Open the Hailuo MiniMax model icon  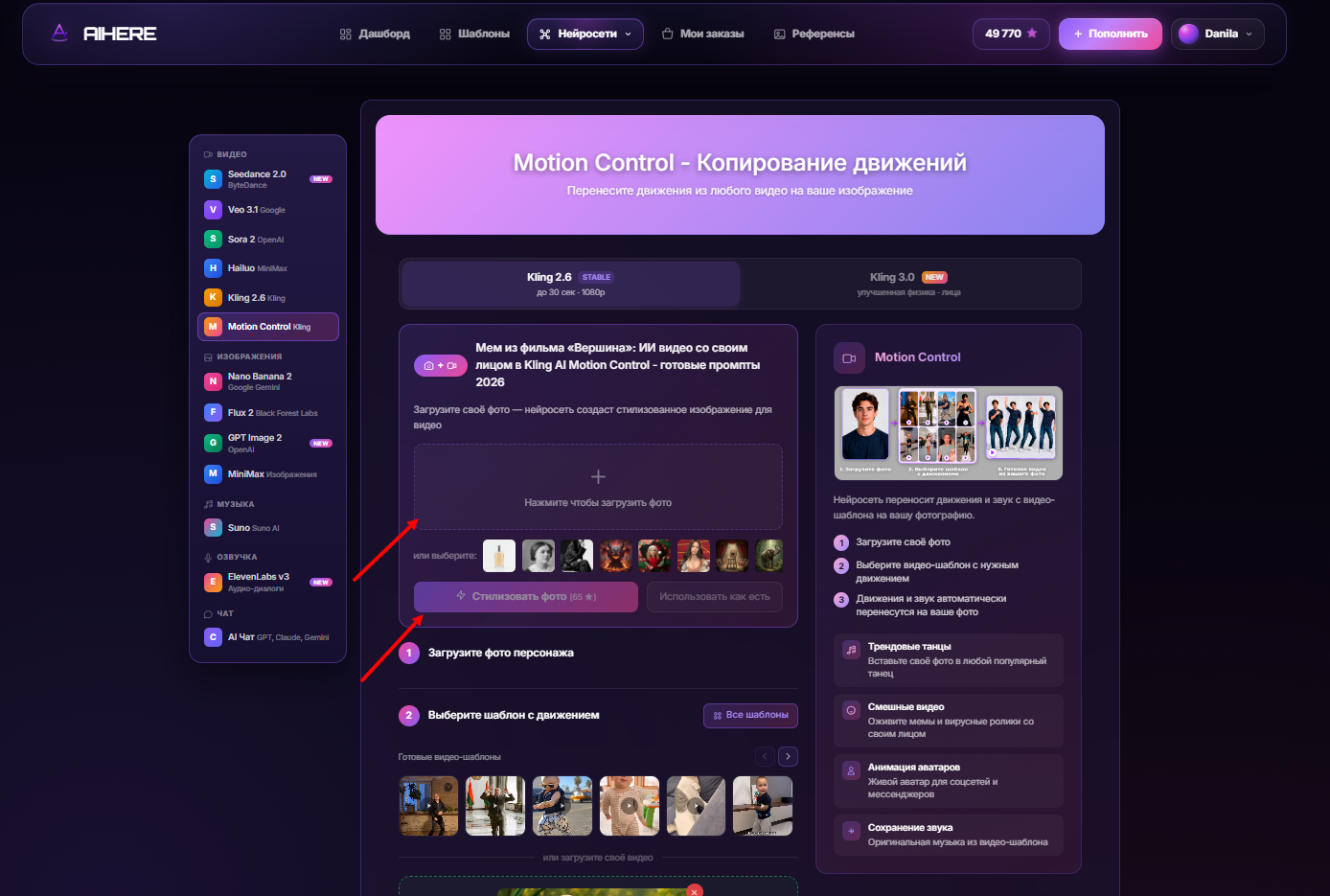point(213,268)
